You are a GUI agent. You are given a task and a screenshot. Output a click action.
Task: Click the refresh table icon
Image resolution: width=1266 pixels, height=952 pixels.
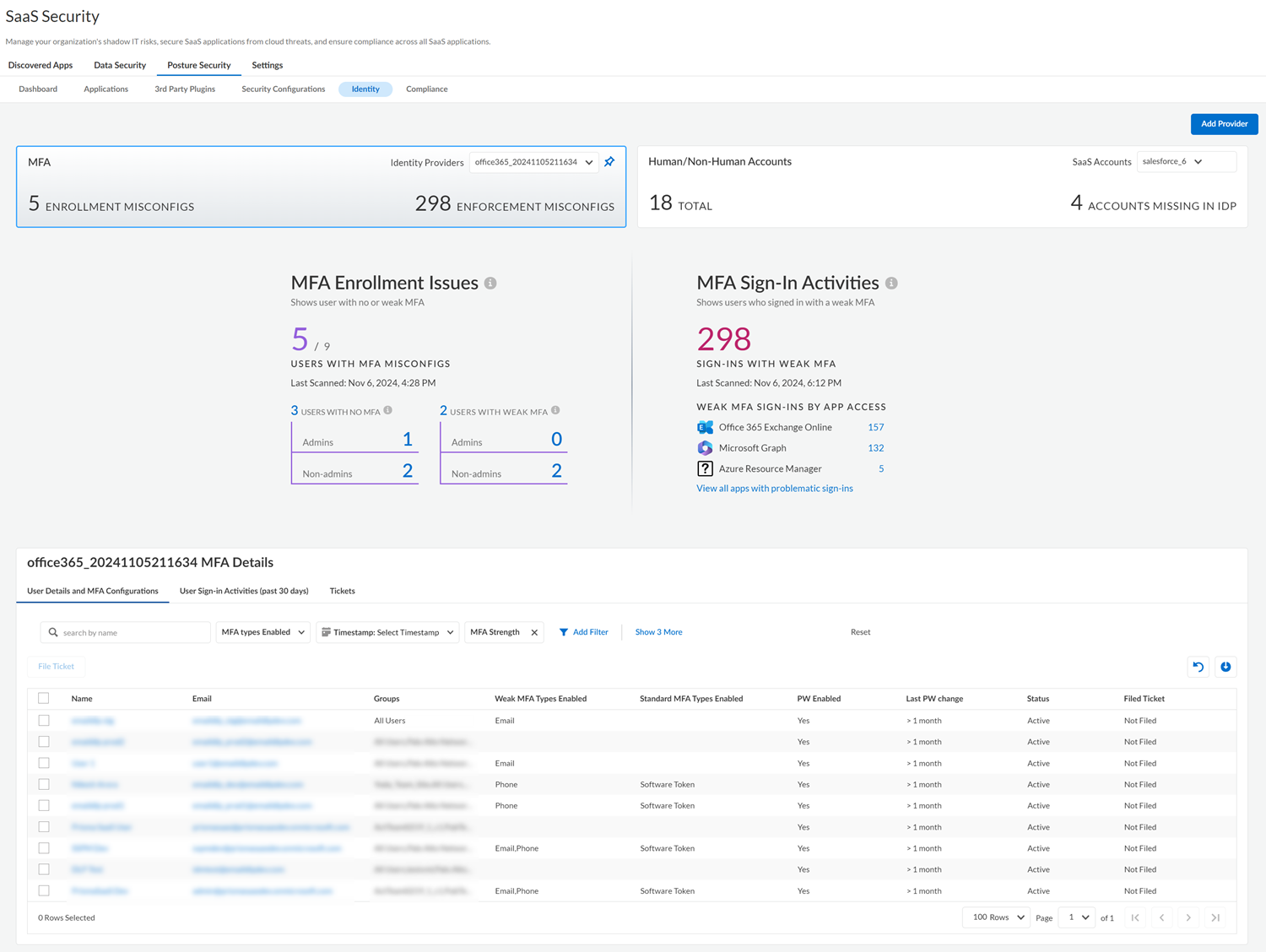[1198, 667]
